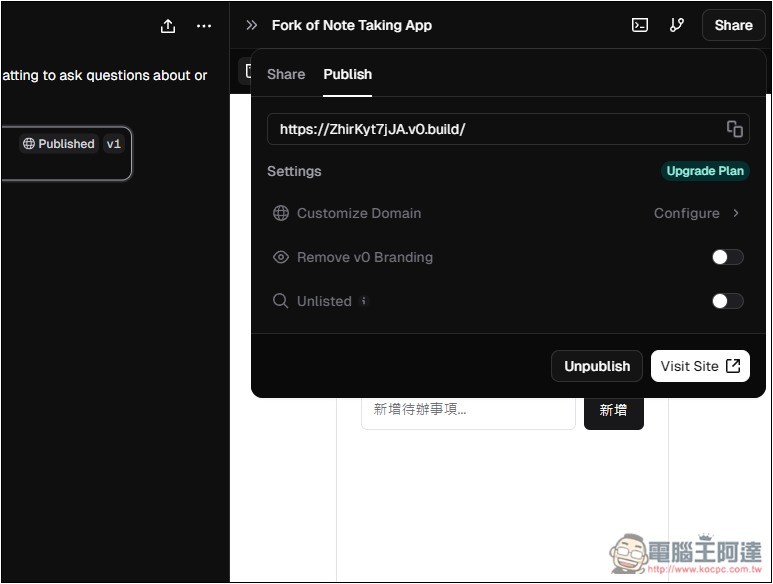
Task: Click the magnifier icon beside Unlisted
Action: (x=281, y=301)
